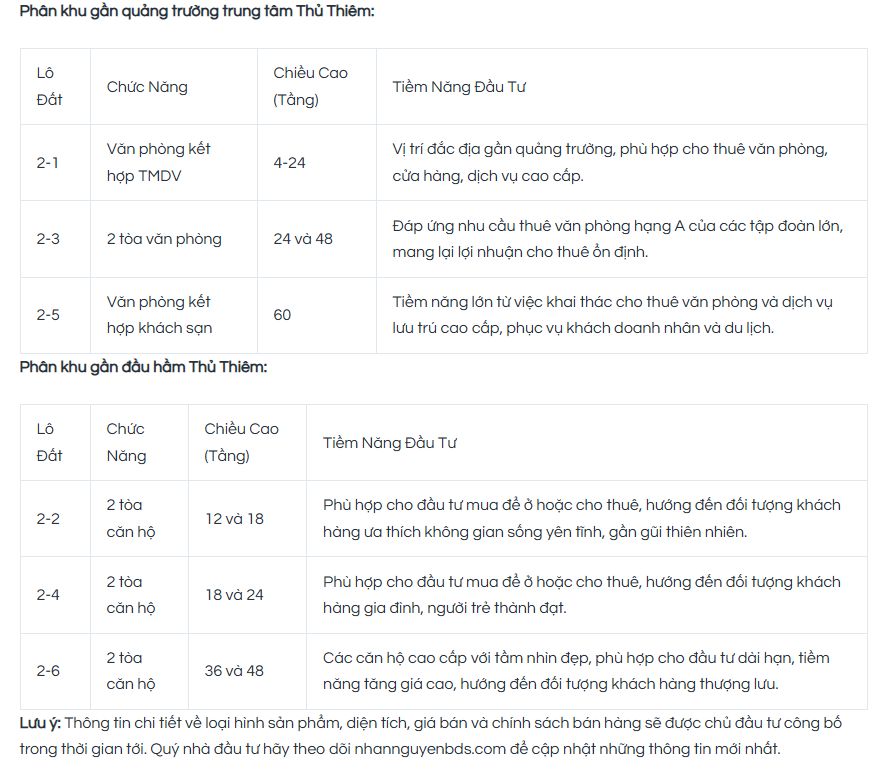Screen dimensions: 887x773
Task: Select the 2-4 lot cell
Action: 55,595
